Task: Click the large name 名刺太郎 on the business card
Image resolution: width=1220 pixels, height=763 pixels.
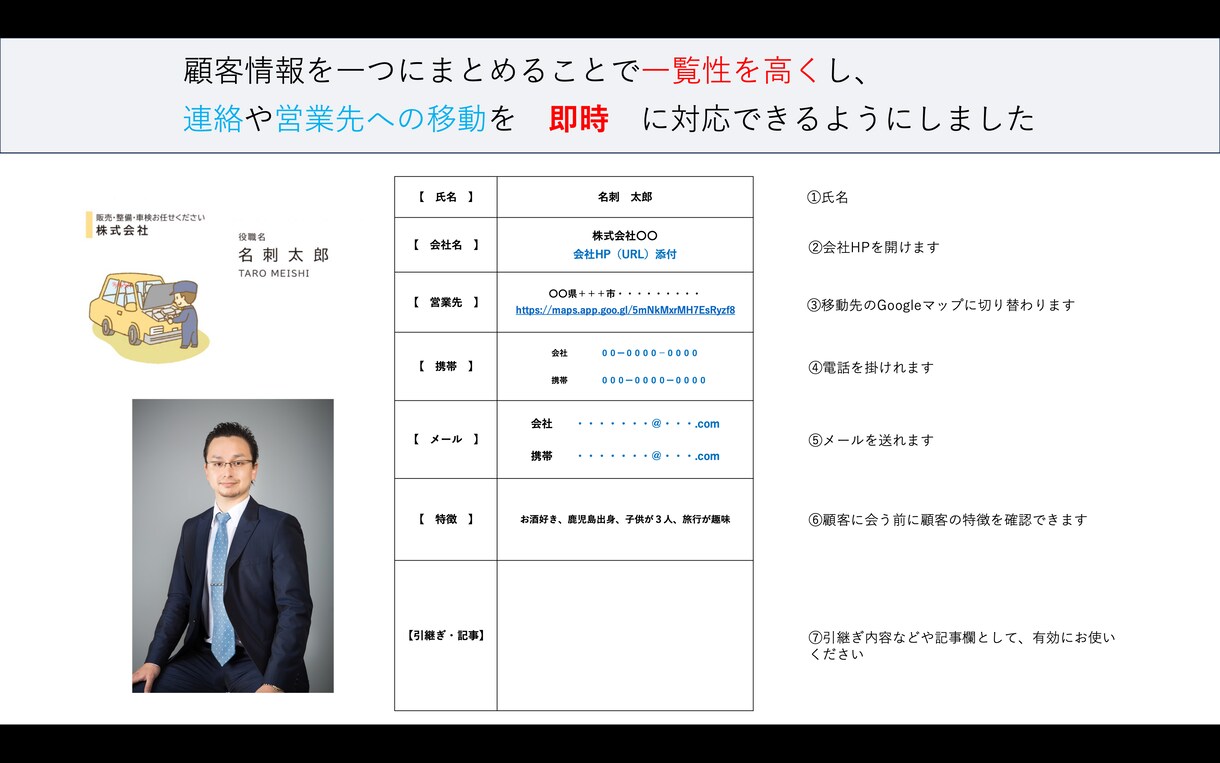Action: (x=283, y=255)
